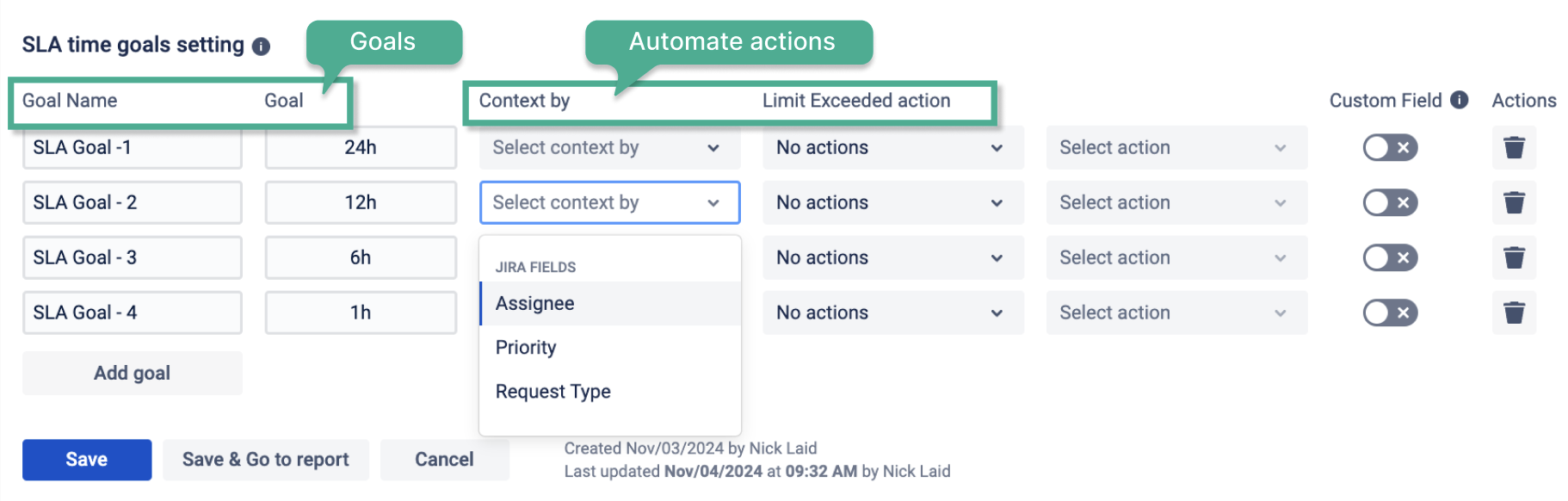Delete the SLA Goal -1 row with trash icon
1568x501 pixels.
click(1514, 148)
